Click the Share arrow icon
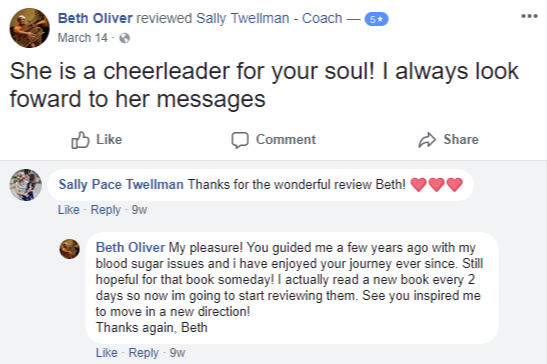 click(427, 140)
